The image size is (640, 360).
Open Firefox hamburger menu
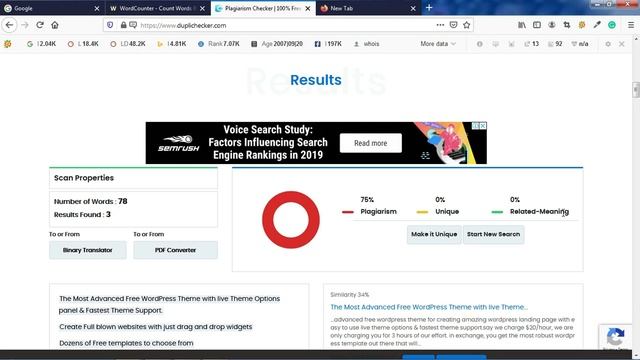(631, 25)
